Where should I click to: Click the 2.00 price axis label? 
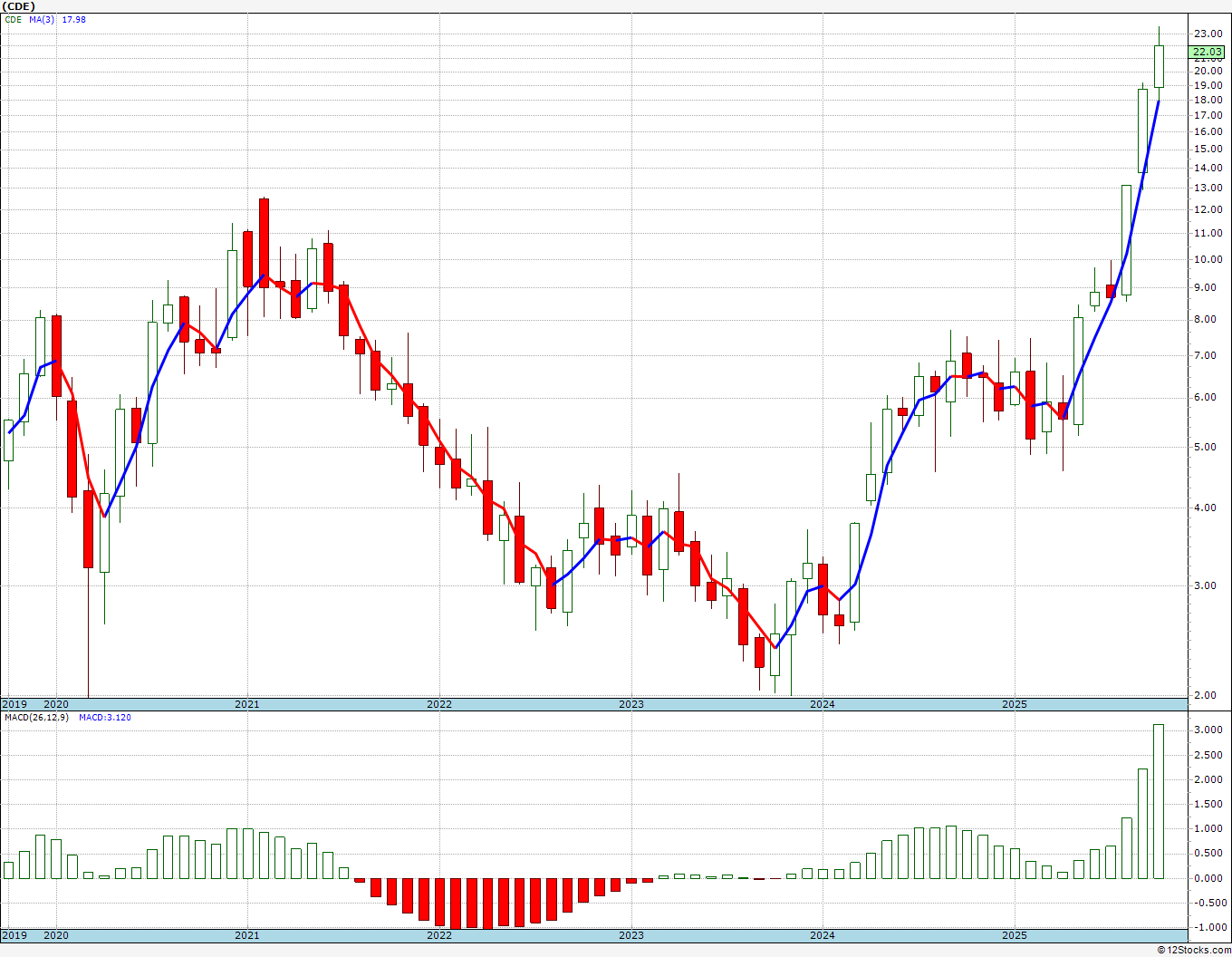click(x=1208, y=695)
